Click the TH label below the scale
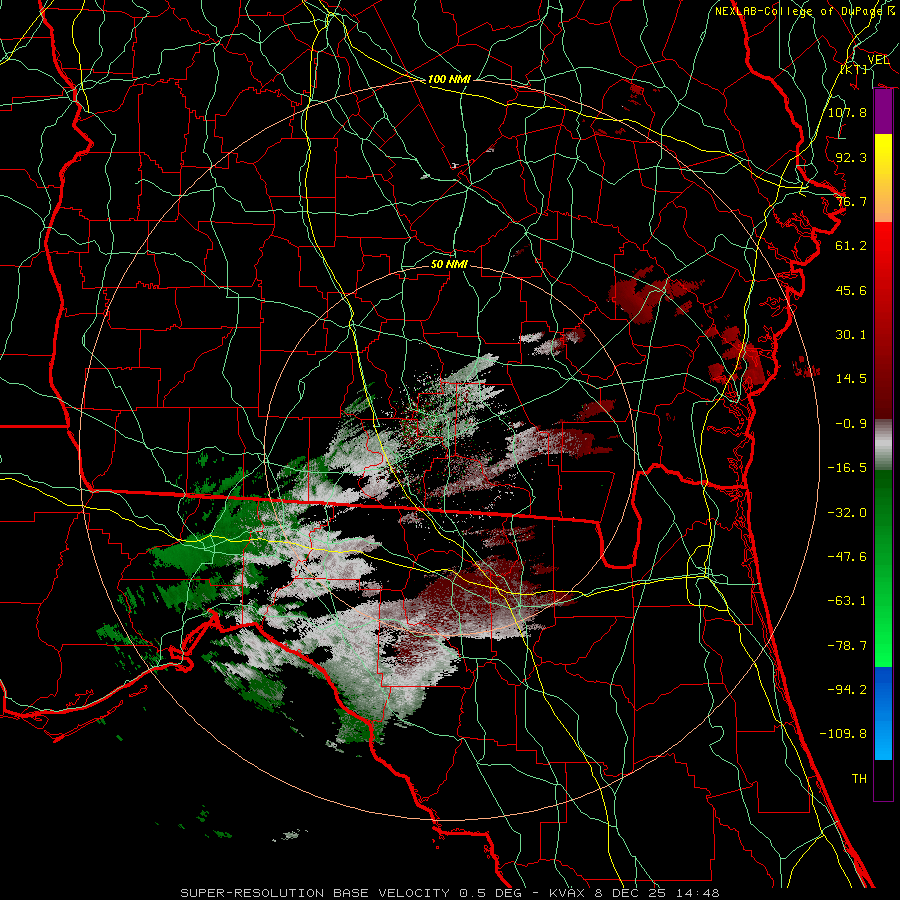The width and height of the screenshot is (900, 900). pyautogui.click(x=859, y=779)
